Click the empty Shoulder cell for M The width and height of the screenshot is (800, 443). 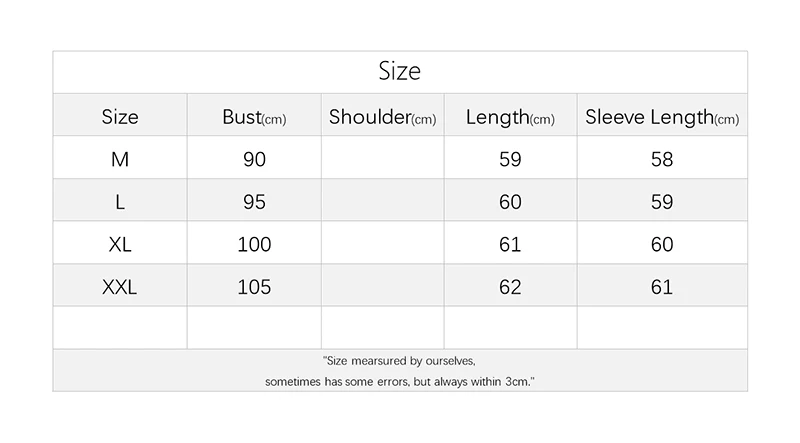[383, 157]
